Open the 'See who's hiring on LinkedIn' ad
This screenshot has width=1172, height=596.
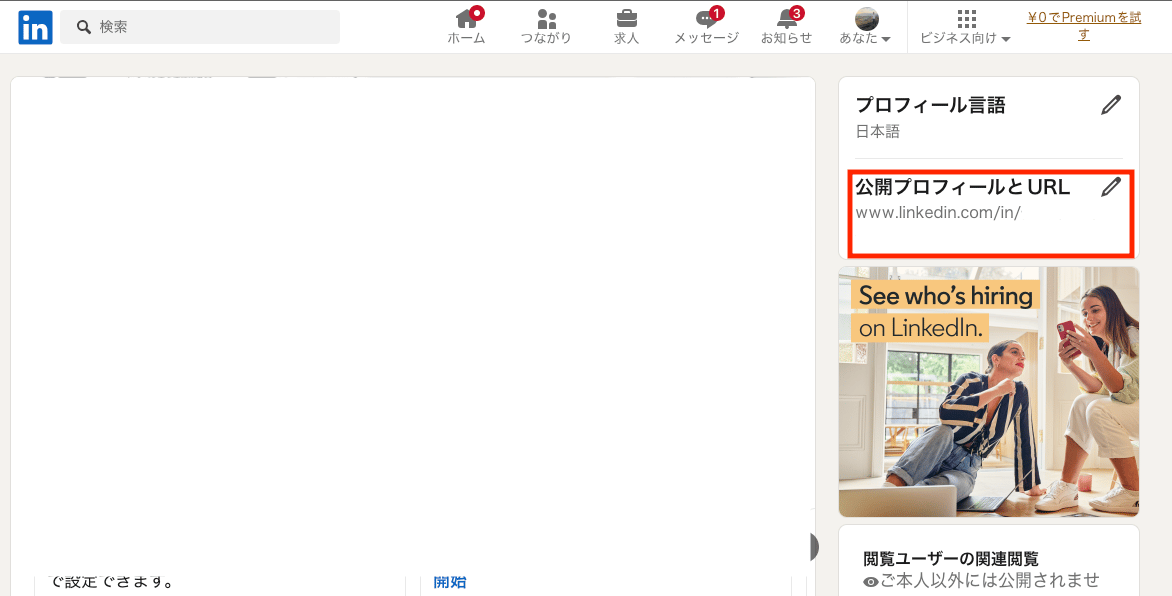click(x=988, y=391)
